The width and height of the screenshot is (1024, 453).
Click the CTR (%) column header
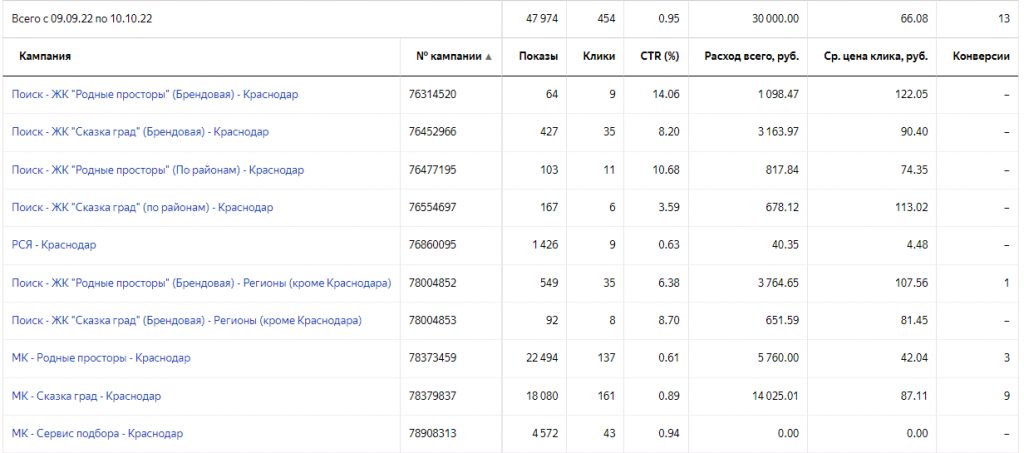tap(660, 57)
